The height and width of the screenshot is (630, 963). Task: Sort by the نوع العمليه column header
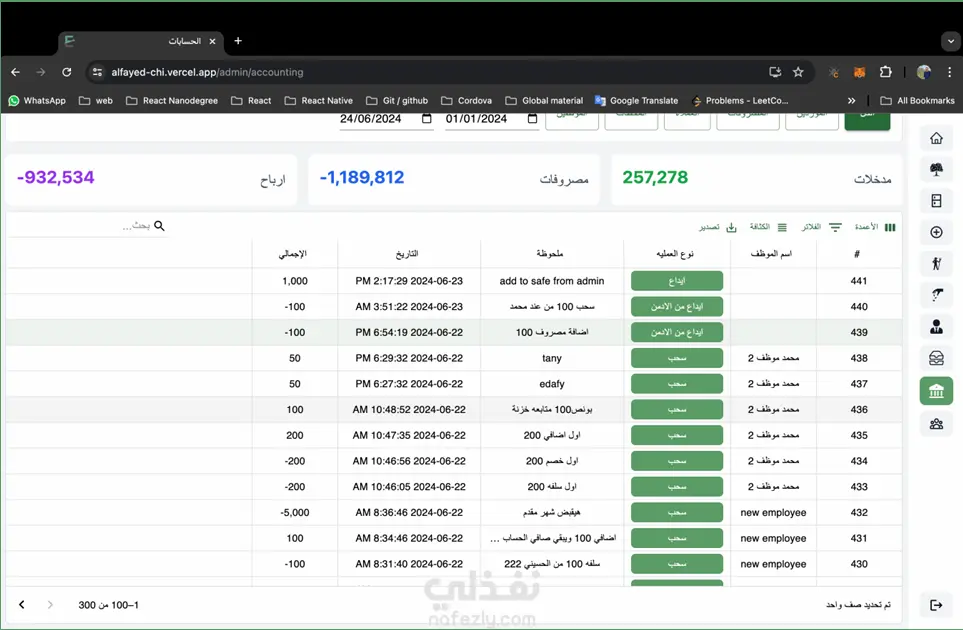[675, 254]
